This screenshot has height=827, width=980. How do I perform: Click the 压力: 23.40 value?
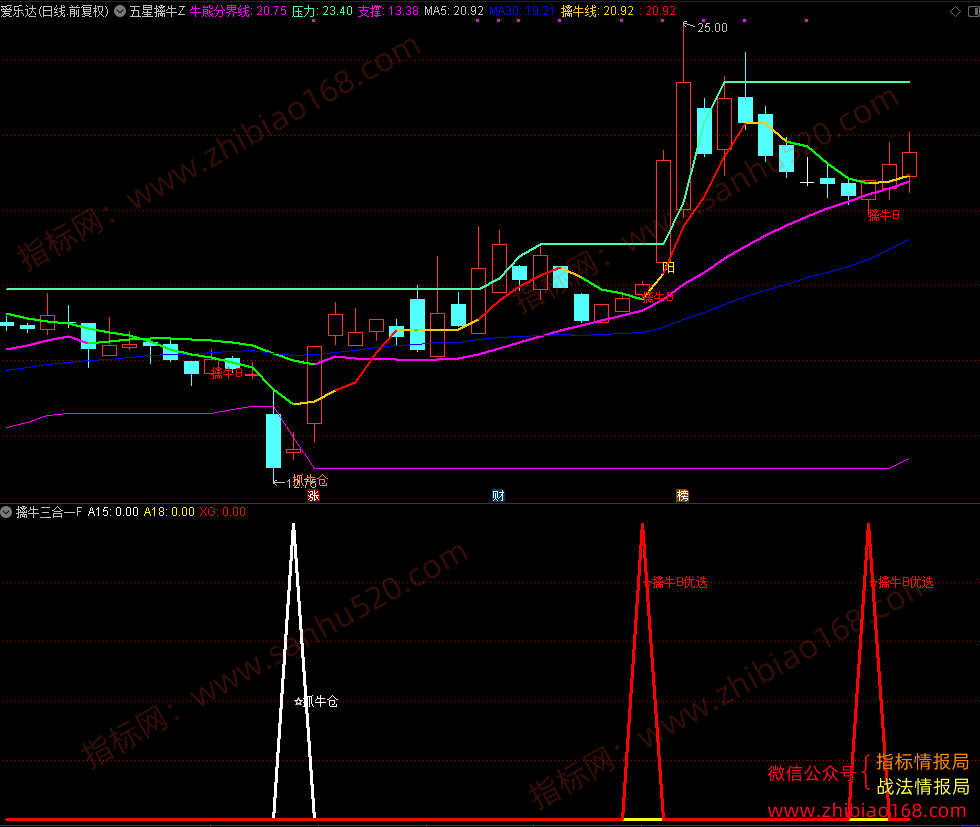tap(322, 11)
